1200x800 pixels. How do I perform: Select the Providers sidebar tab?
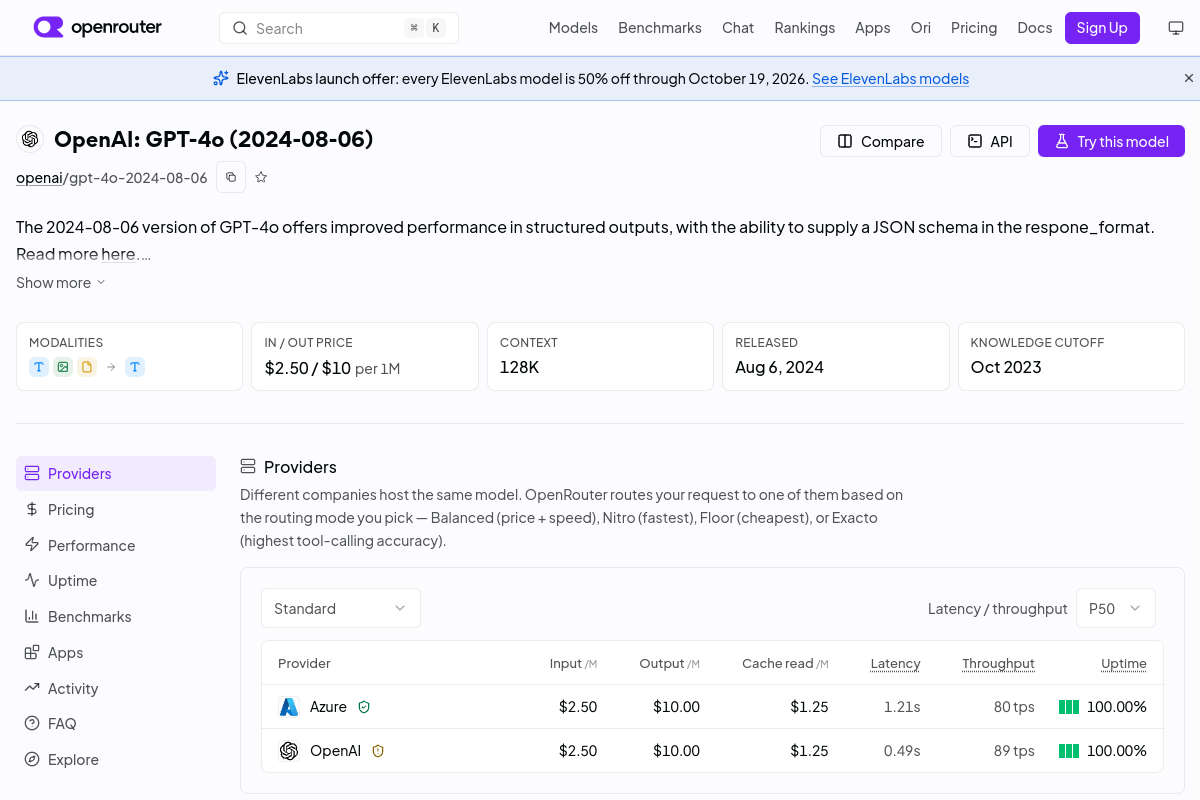click(116, 474)
